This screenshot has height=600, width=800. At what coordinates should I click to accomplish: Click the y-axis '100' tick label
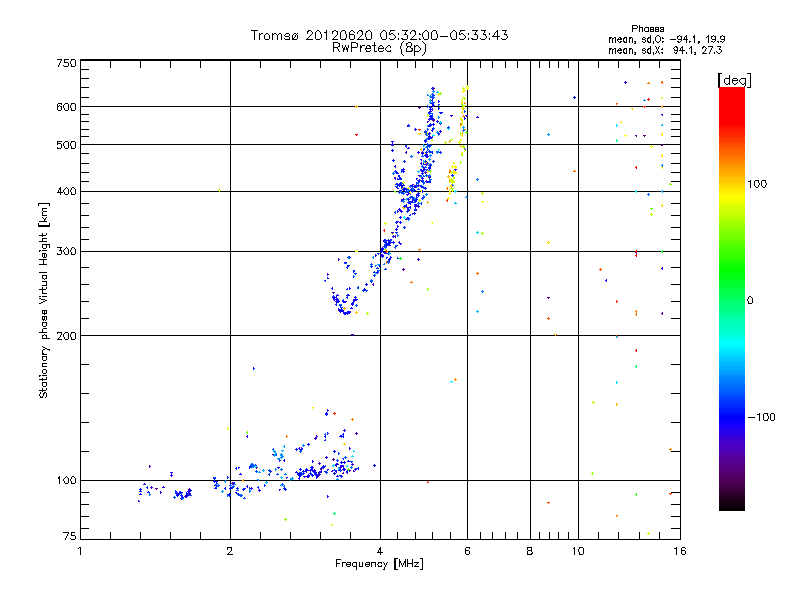[x=66, y=481]
